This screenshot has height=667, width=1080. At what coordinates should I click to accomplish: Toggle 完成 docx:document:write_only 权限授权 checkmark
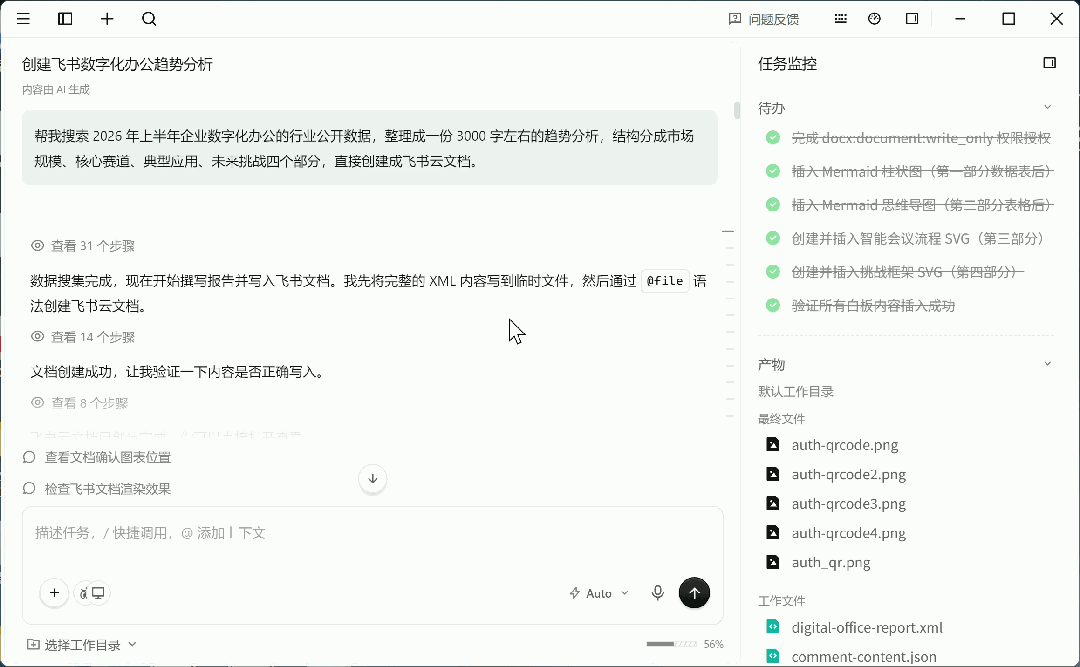click(773, 137)
